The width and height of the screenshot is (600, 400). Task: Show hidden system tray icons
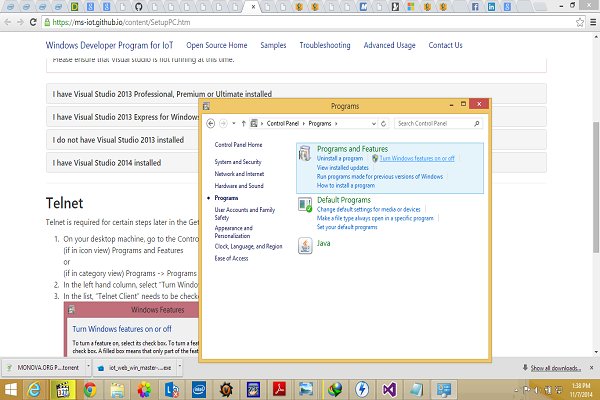516,390
